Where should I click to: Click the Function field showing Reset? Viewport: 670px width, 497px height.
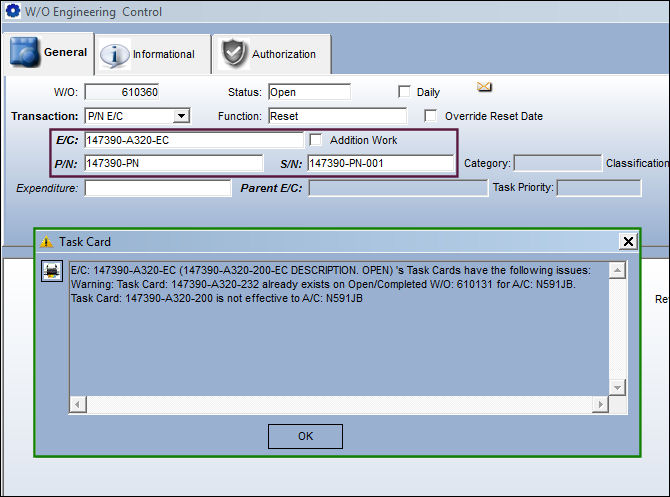point(338,116)
